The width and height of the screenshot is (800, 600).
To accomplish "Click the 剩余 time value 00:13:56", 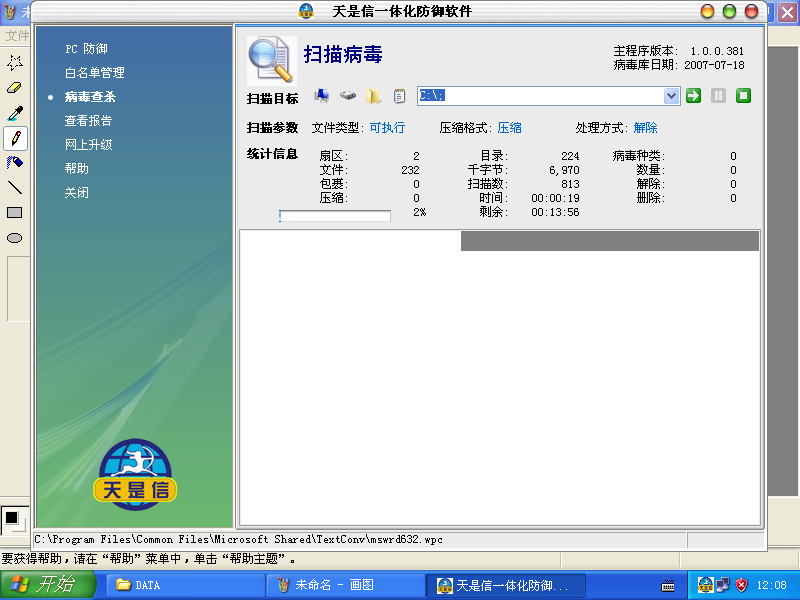I will (x=556, y=212).
